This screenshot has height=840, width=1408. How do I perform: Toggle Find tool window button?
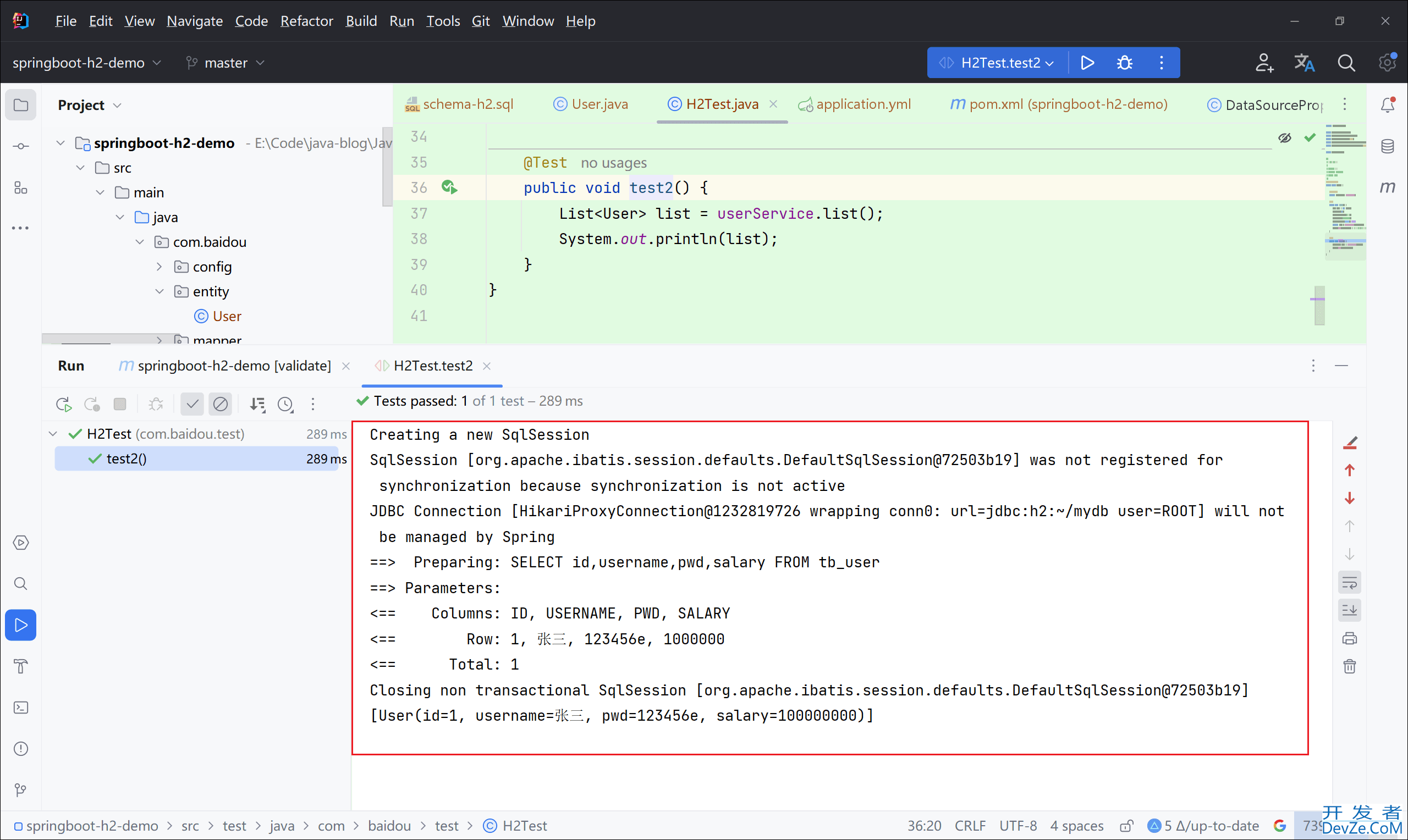21,584
